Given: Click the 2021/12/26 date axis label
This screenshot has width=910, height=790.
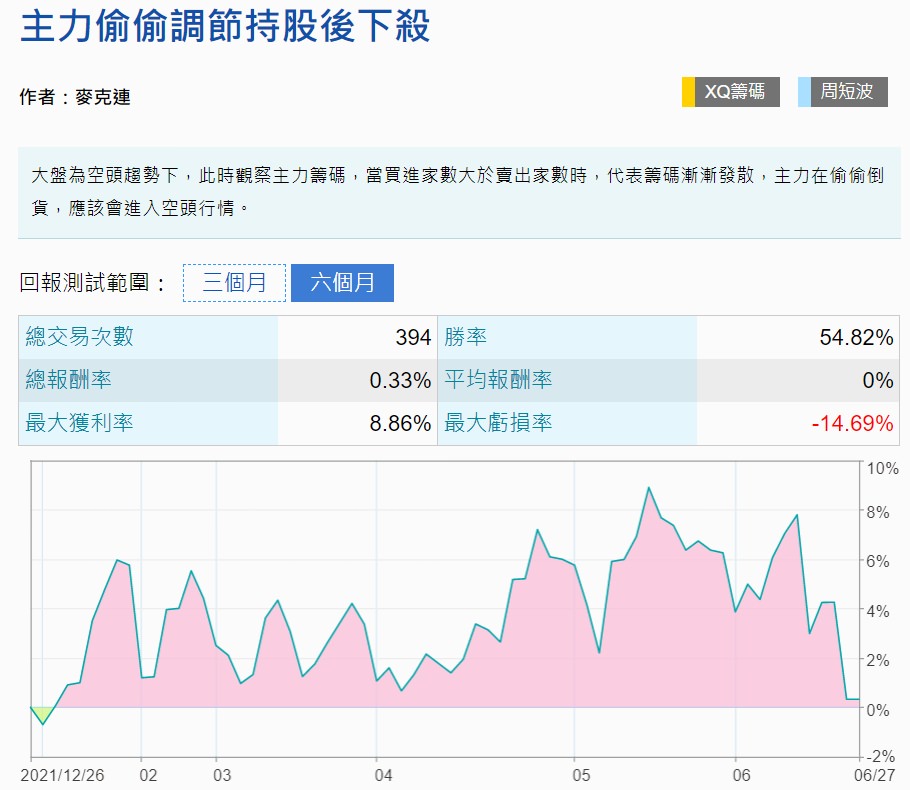Looking at the screenshot, I should 60,775.
